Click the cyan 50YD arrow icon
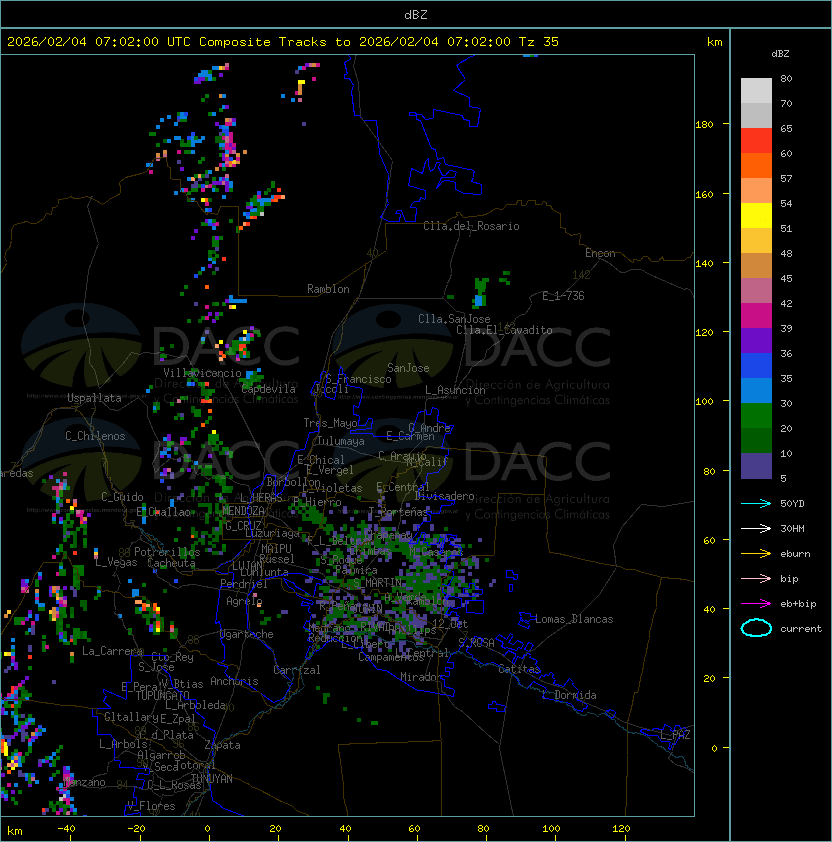Viewport: 832px width, 842px height. 756,503
